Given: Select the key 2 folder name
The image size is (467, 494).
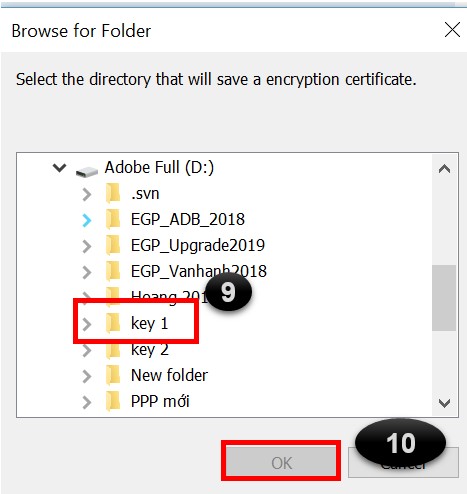Looking at the screenshot, I should (x=150, y=350).
